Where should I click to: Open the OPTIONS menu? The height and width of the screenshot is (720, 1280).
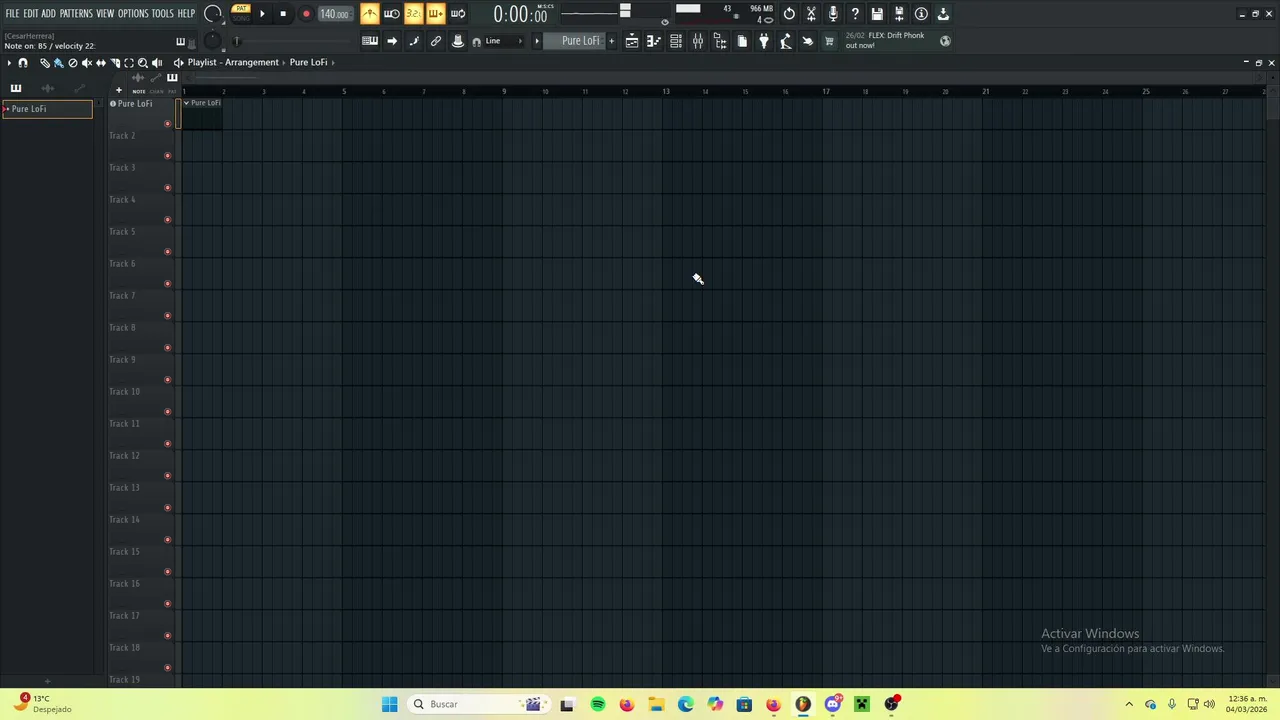pos(133,14)
